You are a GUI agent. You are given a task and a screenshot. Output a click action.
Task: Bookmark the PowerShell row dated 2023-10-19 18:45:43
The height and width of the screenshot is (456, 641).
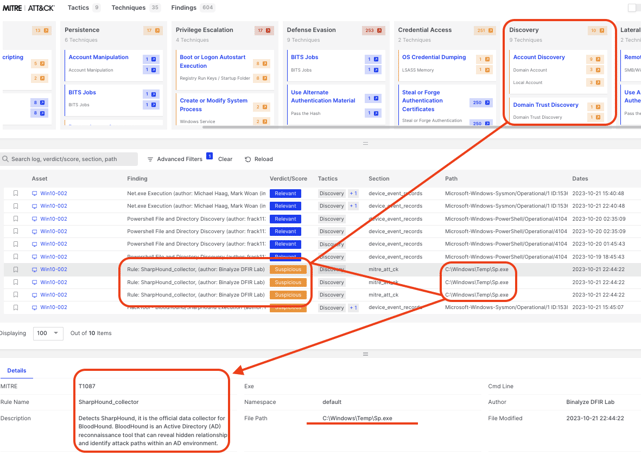16,257
